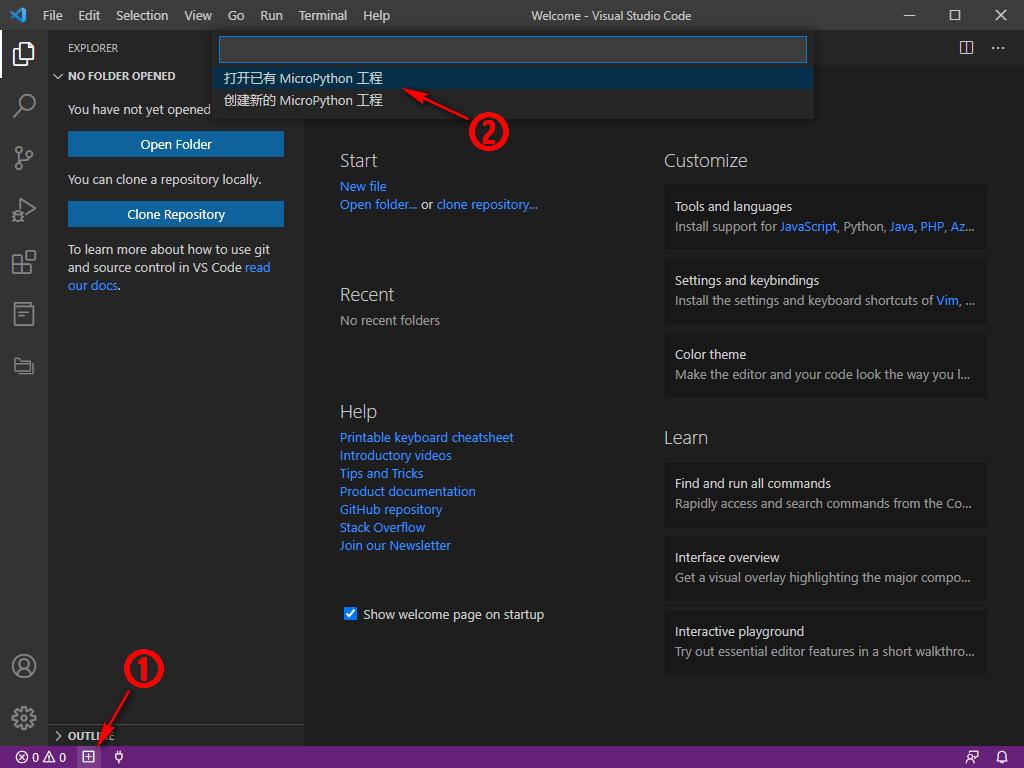The image size is (1024, 768).
Task: Select 打开已有 MicroPython 工程 option
Action: point(513,78)
